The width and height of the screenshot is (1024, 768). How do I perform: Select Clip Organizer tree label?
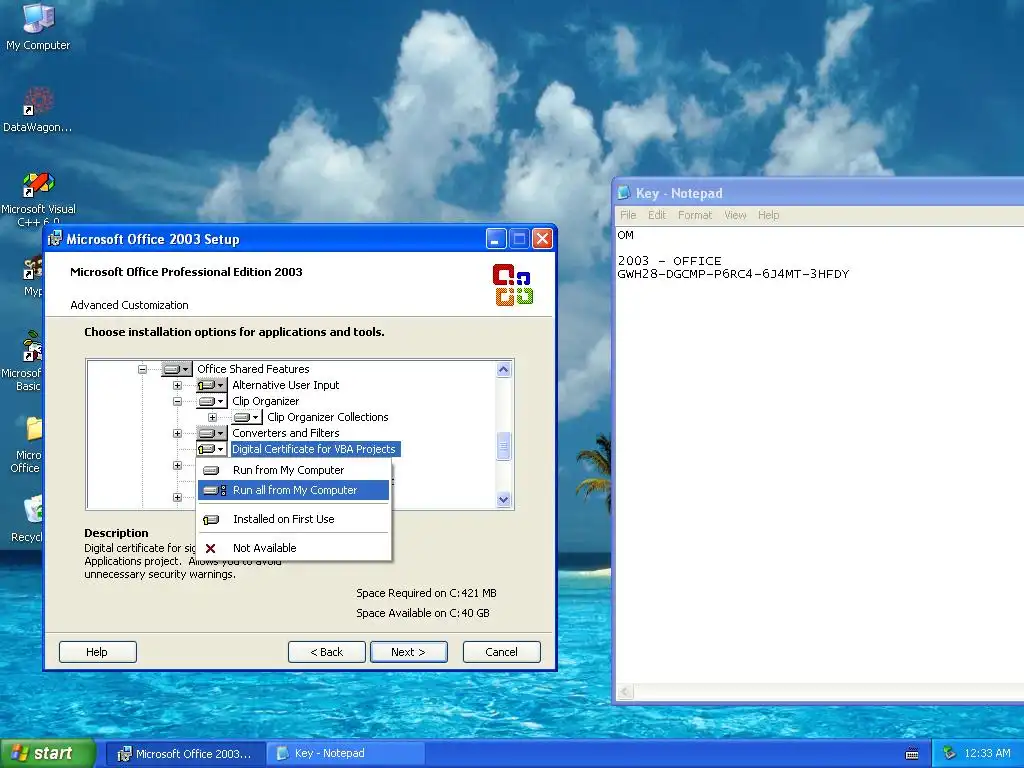click(265, 401)
